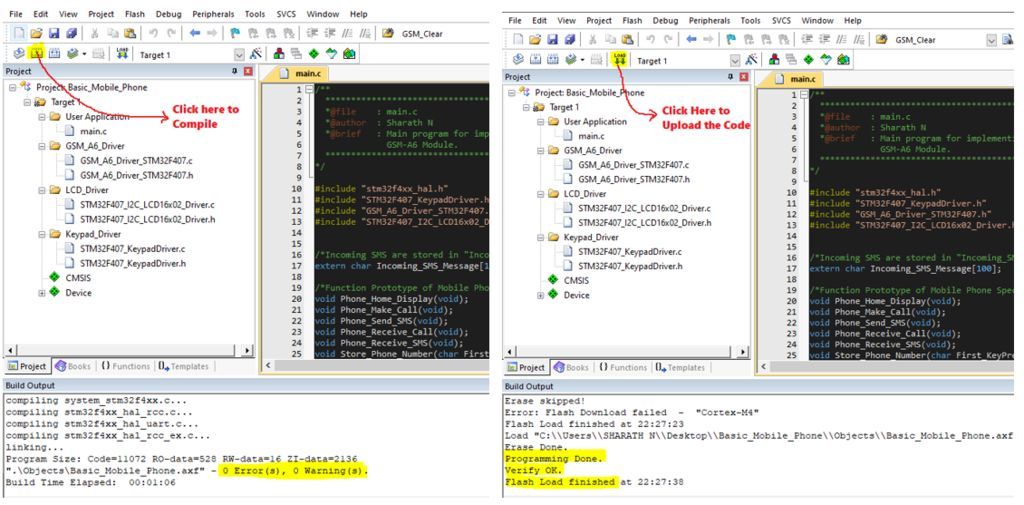Viewport: 1024px width, 505px height.
Task: Expand Device node in right window
Action: pos(540,295)
